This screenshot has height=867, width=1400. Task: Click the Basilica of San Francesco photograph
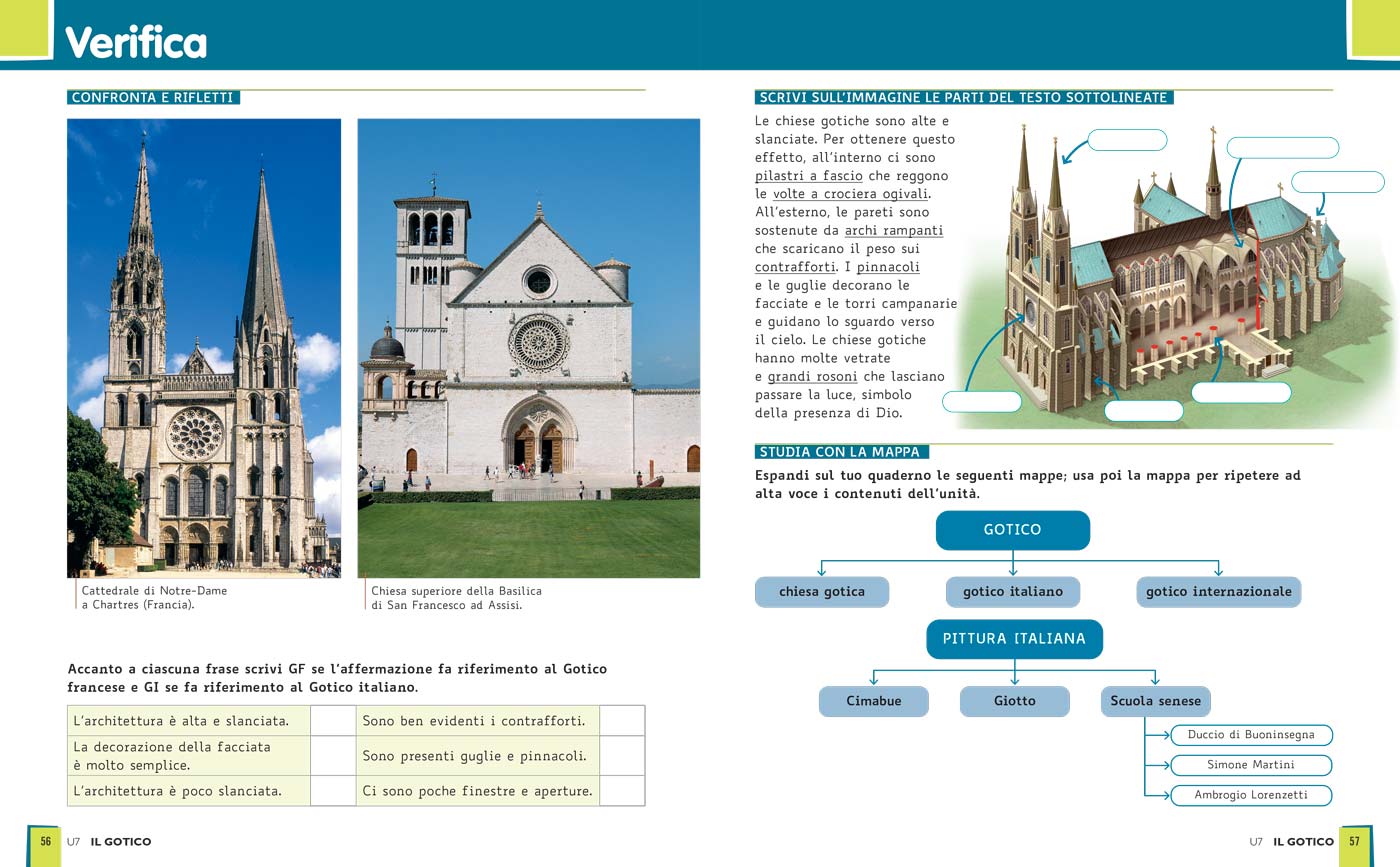click(x=529, y=348)
